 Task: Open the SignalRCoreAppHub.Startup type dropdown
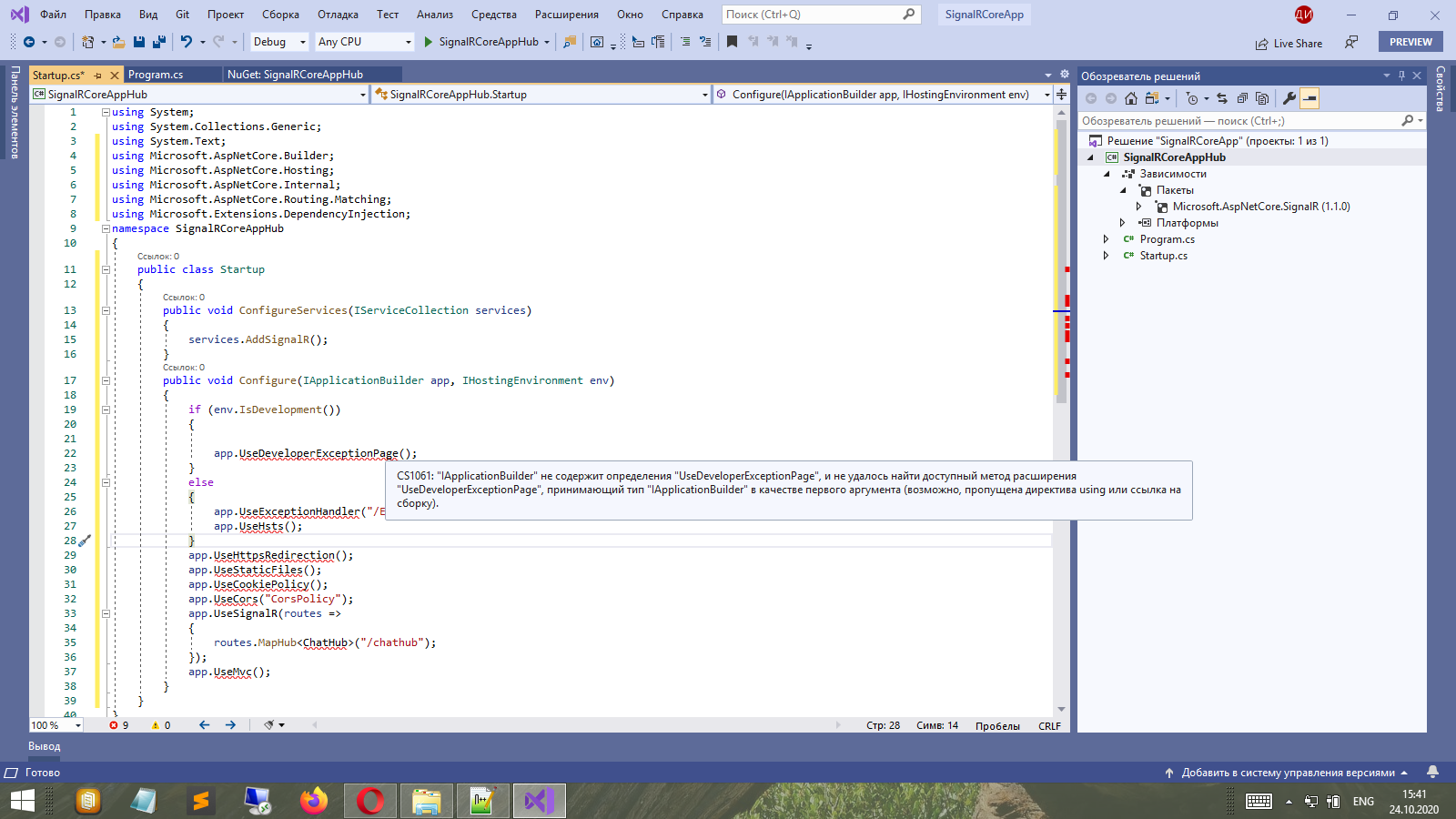coord(541,94)
